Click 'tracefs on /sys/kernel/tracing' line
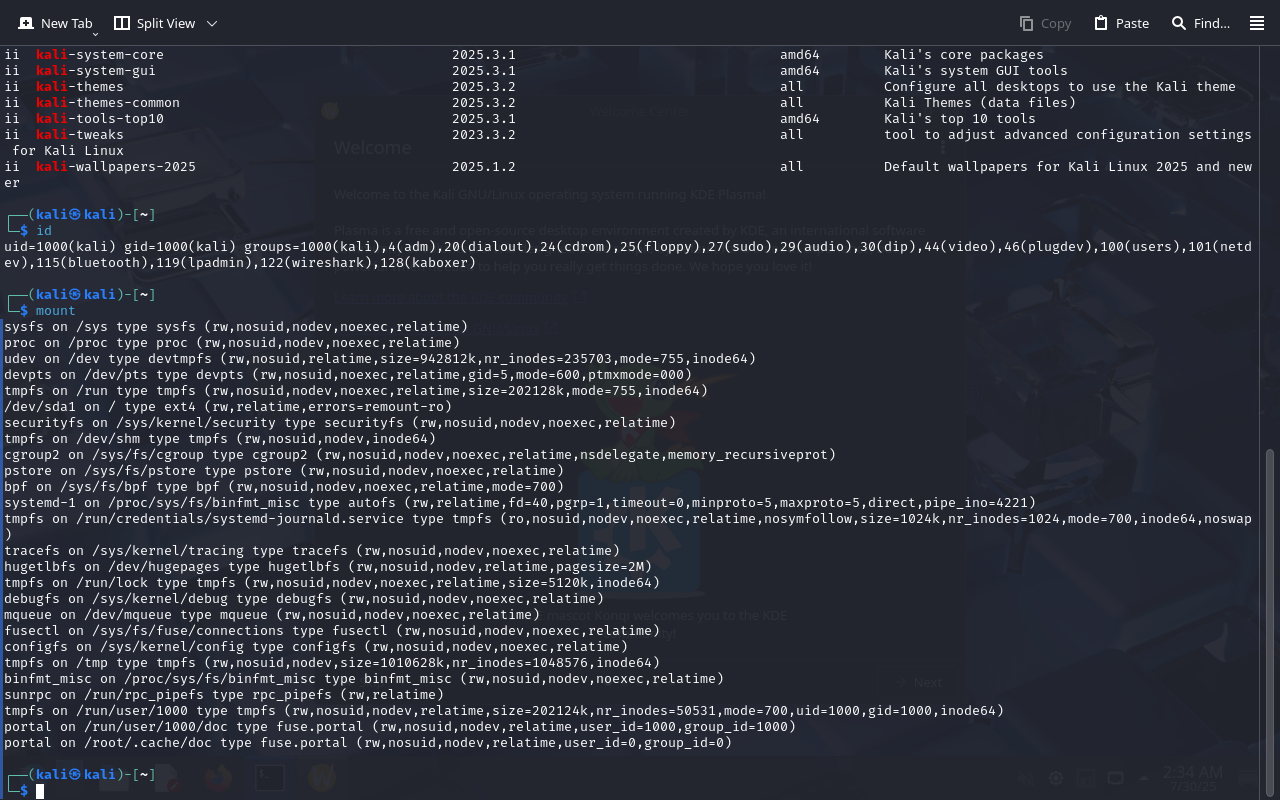Image resolution: width=1280 pixels, height=800 pixels. pos(312,551)
